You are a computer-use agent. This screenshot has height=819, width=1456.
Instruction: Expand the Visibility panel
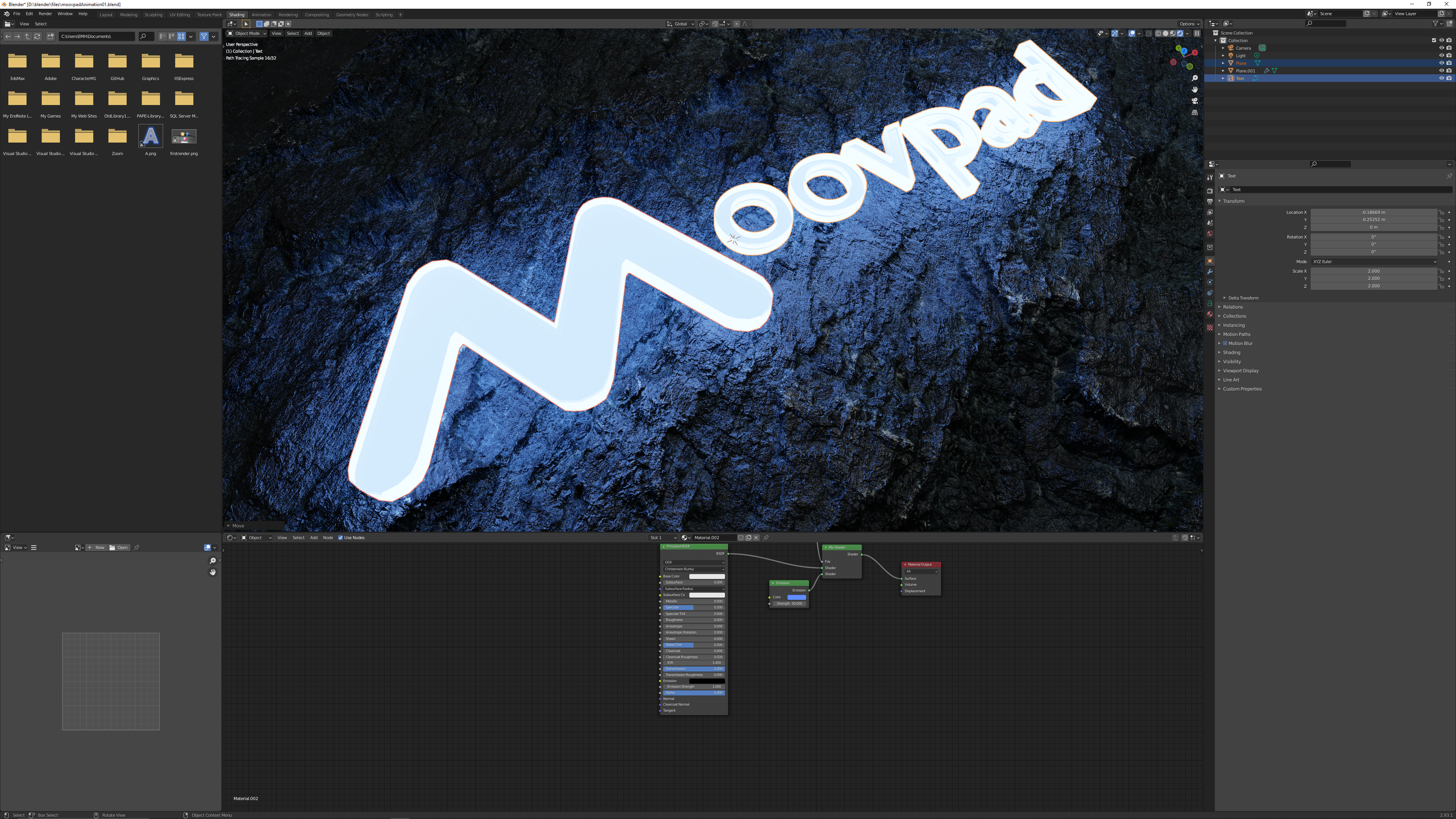pyautogui.click(x=1232, y=362)
